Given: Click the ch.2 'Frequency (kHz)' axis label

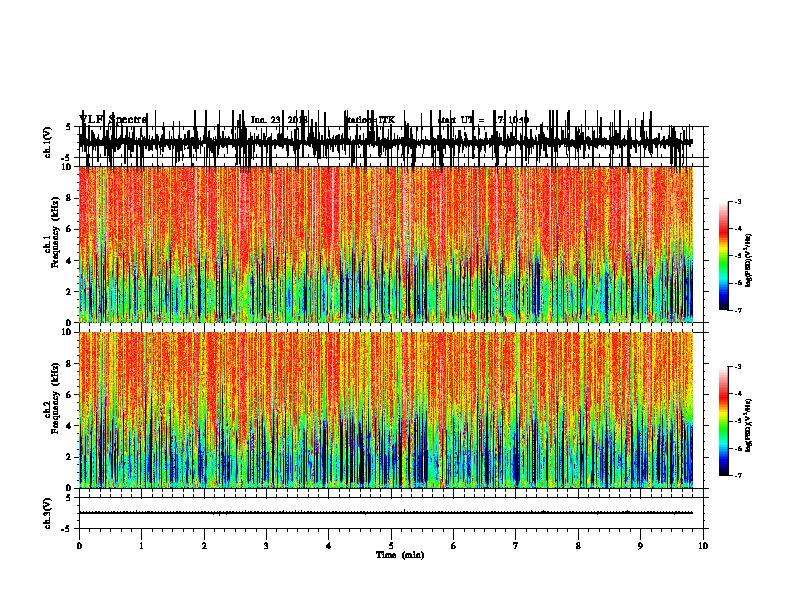Looking at the screenshot, I should coord(55,398).
